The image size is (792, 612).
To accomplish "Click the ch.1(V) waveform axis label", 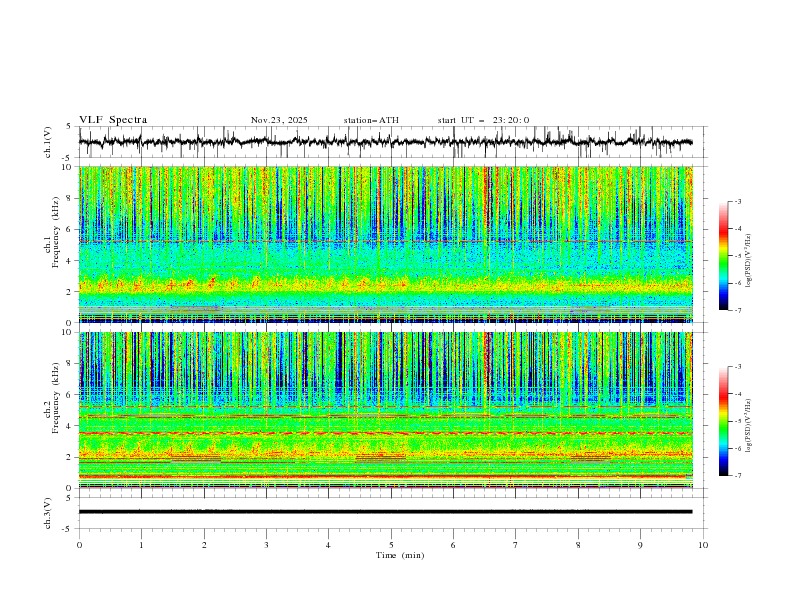I will point(49,142).
